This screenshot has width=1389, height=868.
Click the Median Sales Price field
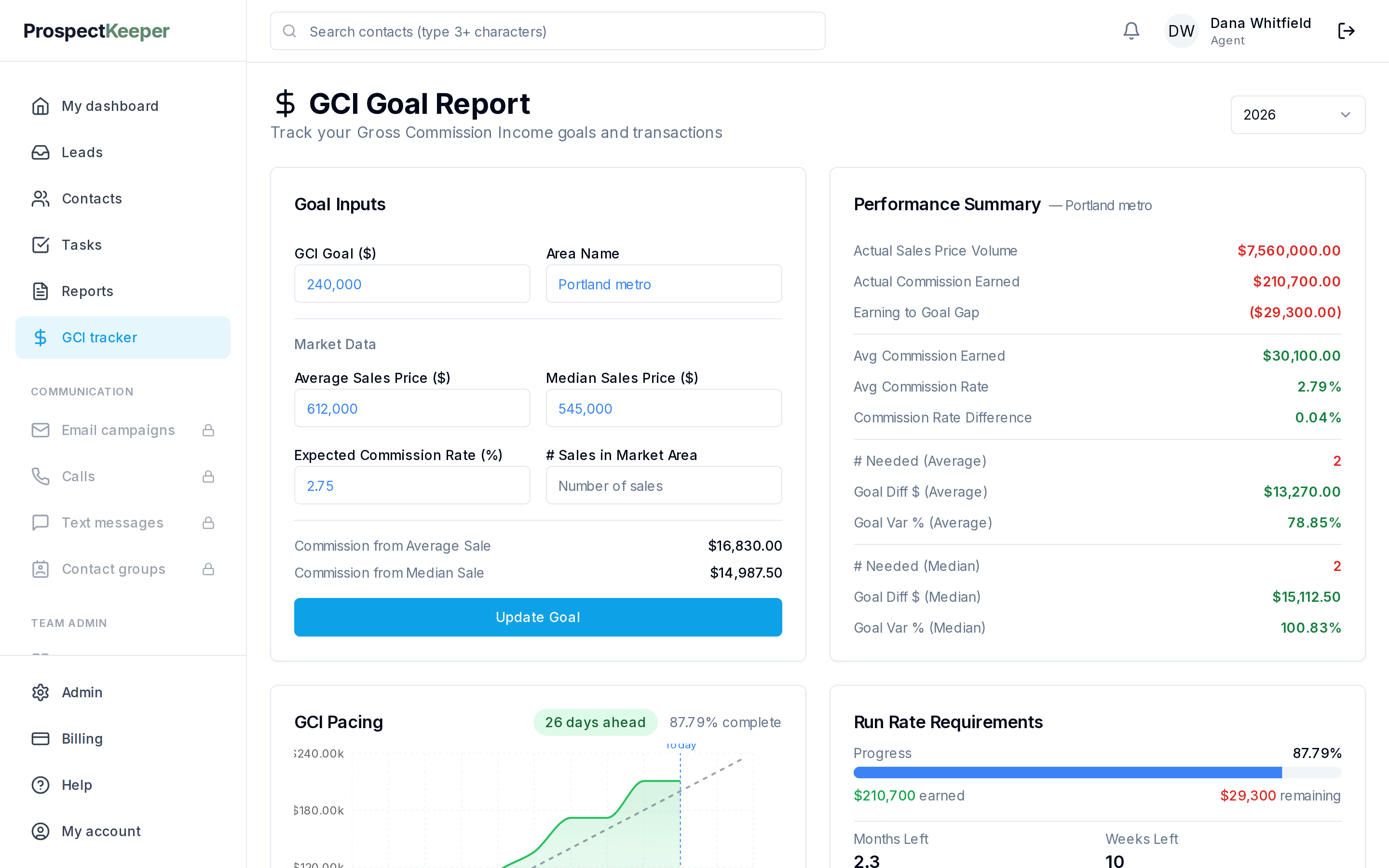[664, 408]
